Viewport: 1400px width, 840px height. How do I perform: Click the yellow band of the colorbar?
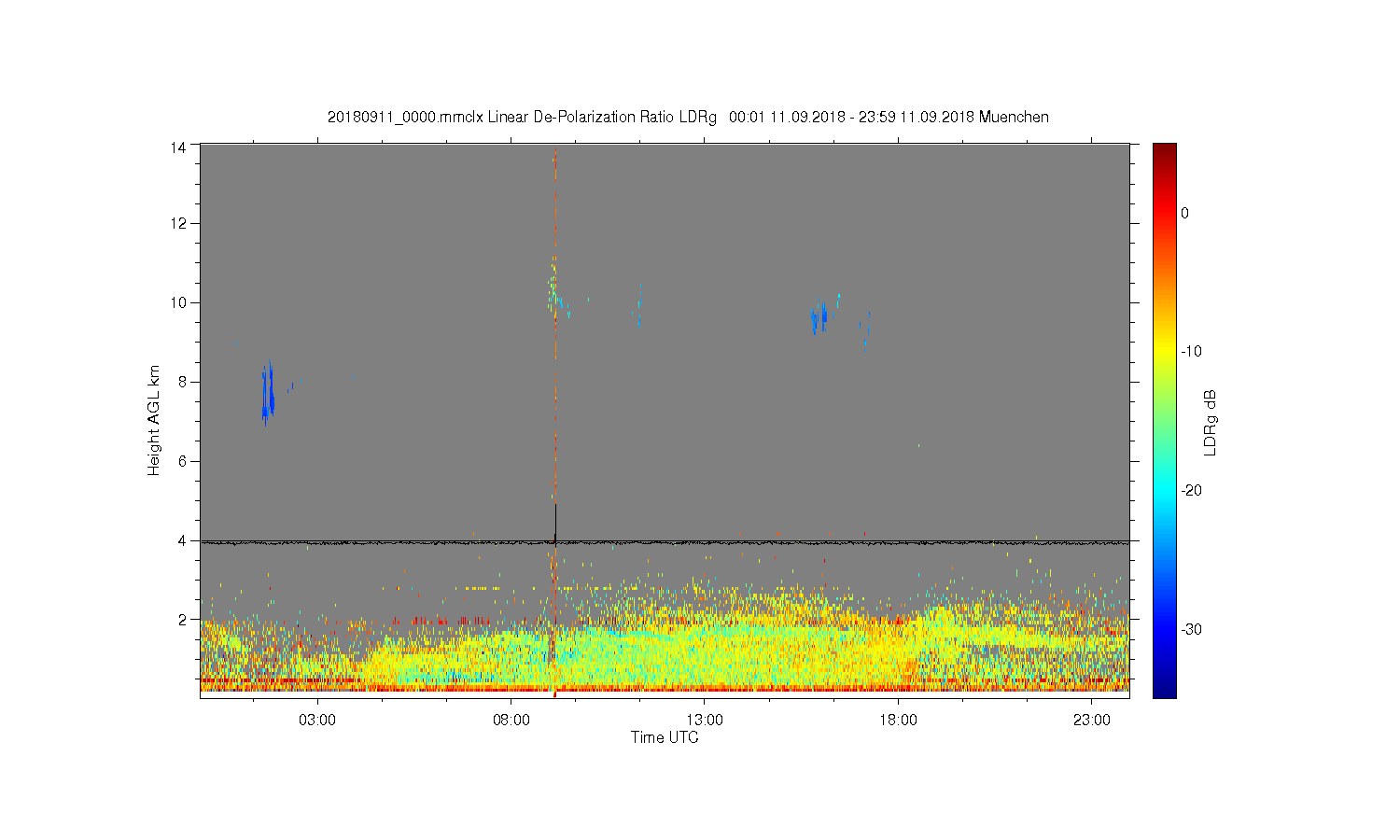click(1164, 352)
